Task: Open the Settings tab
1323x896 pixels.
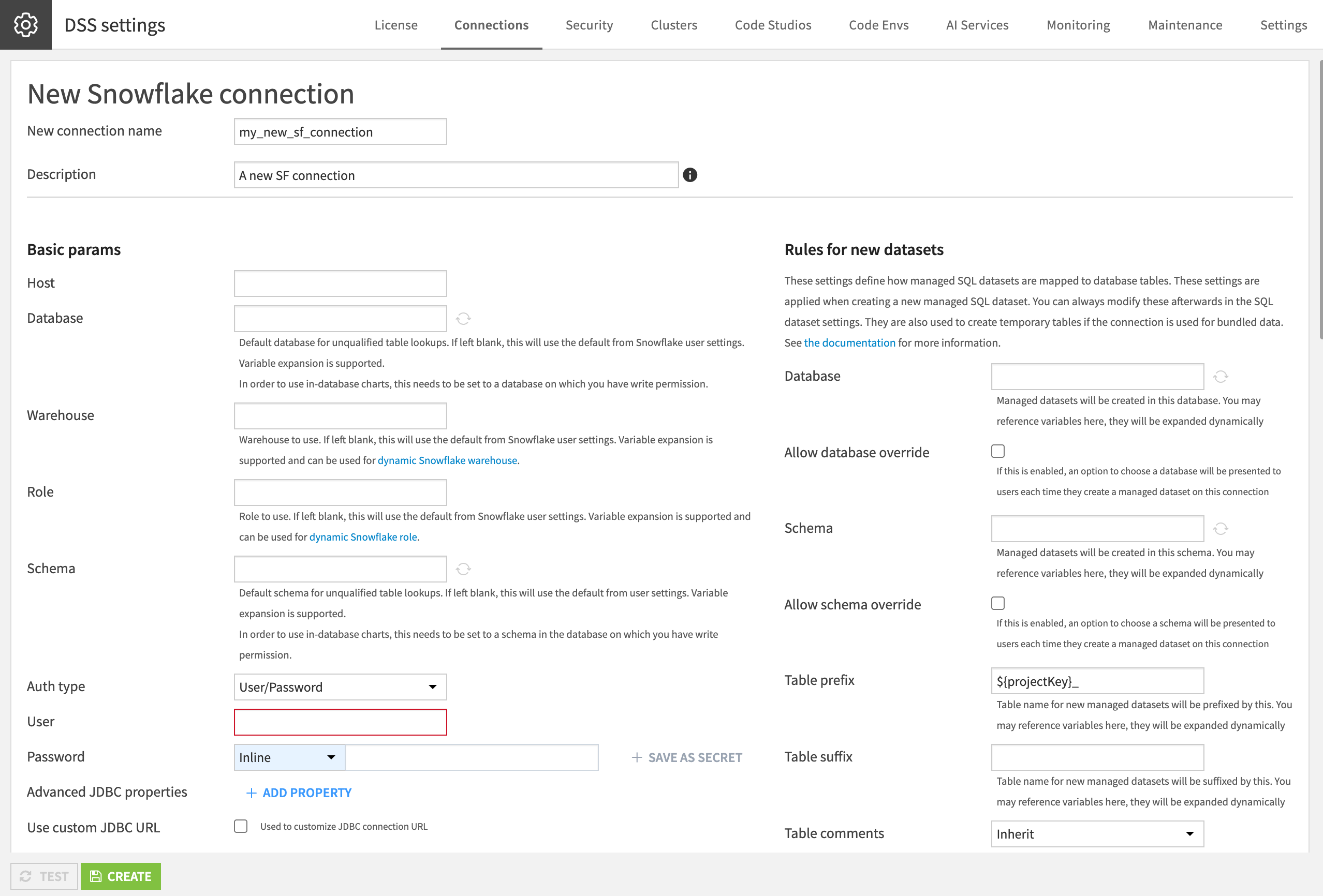Action: click(x=1284, y=25)
